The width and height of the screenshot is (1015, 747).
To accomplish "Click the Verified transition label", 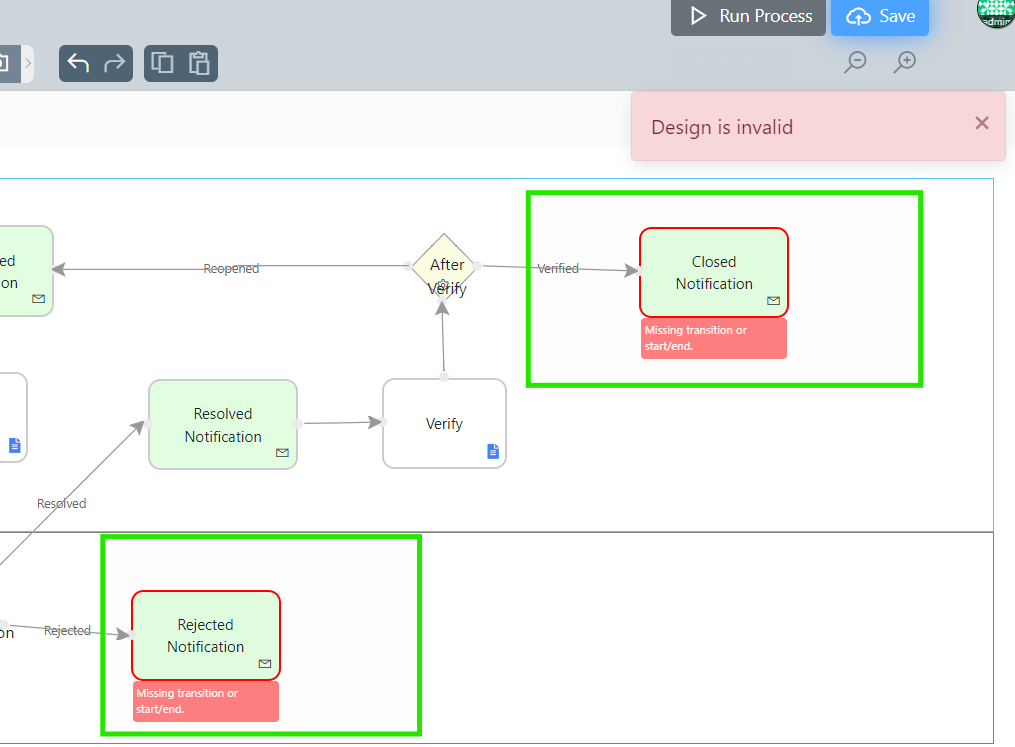I will (558, 268).
